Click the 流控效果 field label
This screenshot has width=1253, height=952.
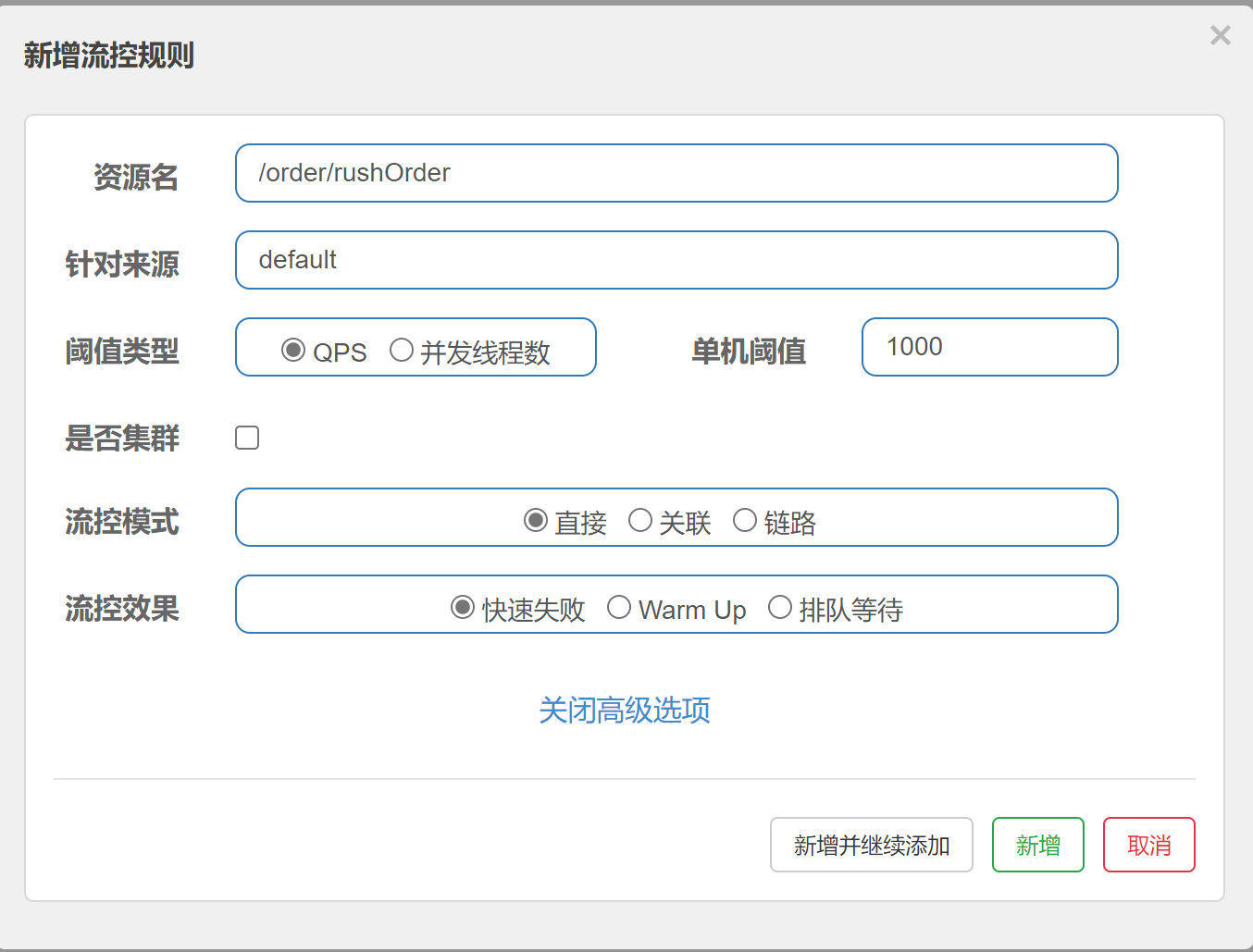click(x=121, y=609)
